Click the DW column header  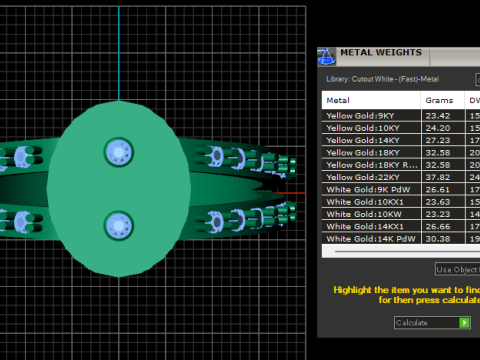click(473, 100)
